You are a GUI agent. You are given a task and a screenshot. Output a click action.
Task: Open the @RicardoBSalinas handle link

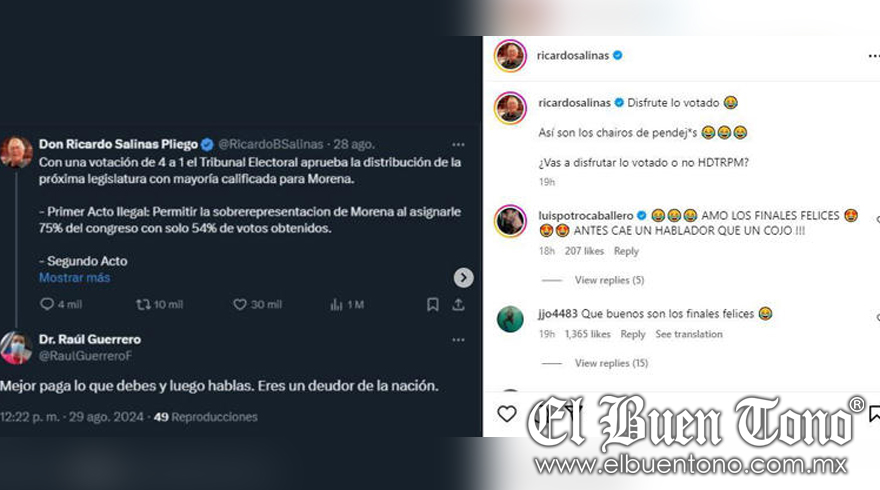(x=271, y=144)
